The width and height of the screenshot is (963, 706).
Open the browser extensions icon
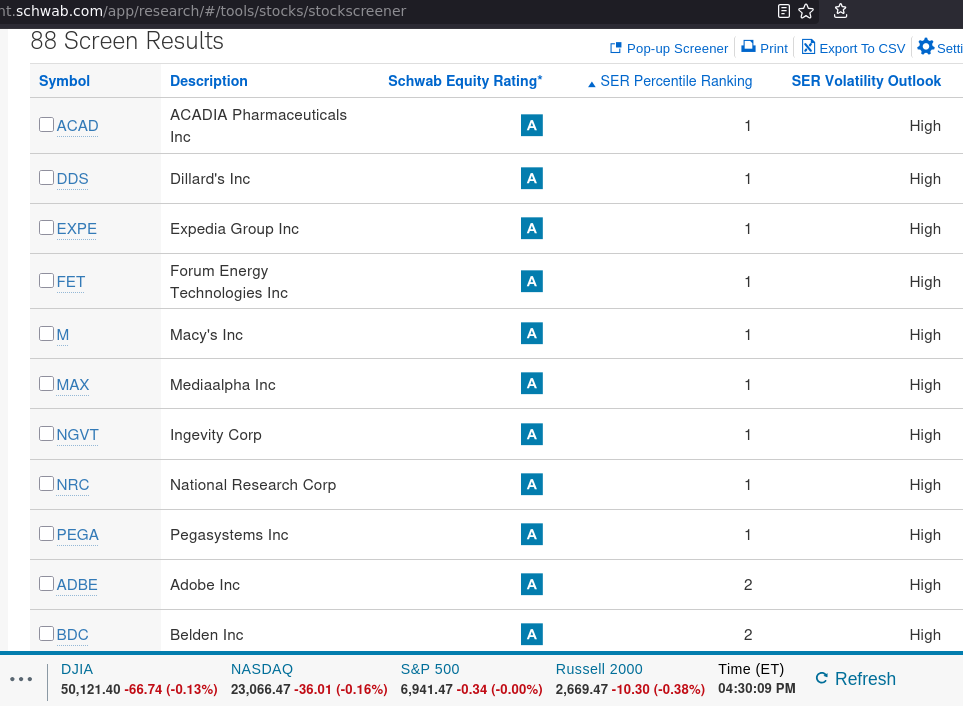click(x=841, y=11)
